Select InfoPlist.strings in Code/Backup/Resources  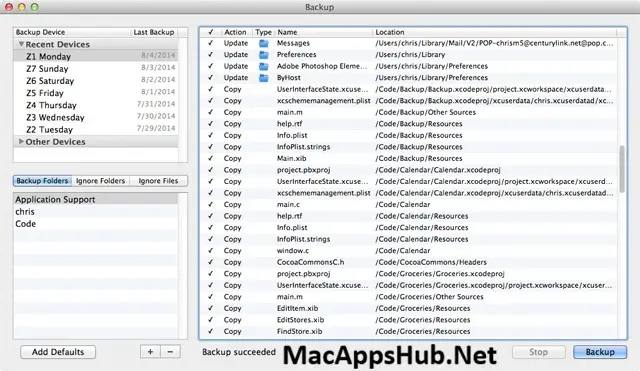(303, 147)
